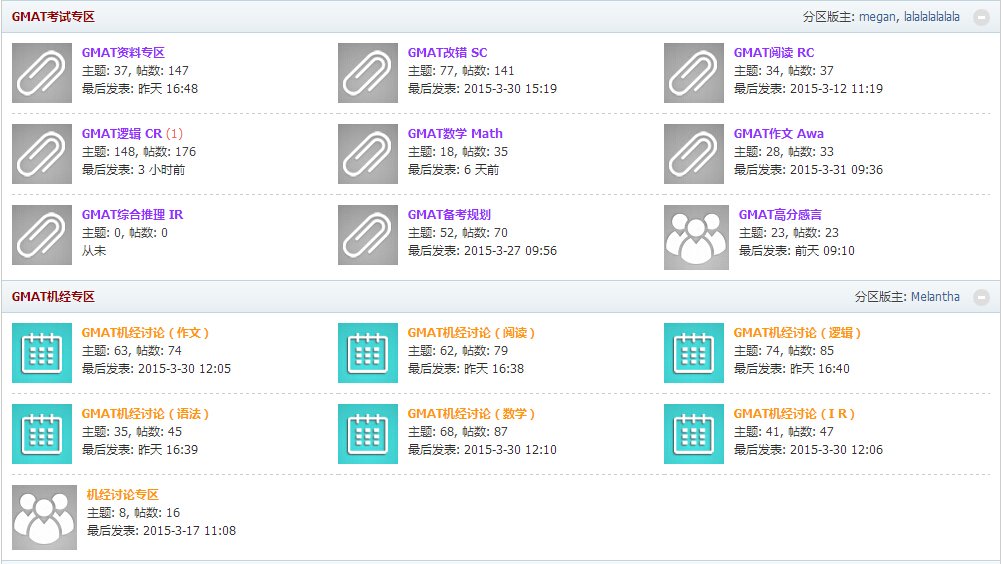
Task: Open the GMAT逻辑 CR forum link
Action: click(x=121, y=134)
